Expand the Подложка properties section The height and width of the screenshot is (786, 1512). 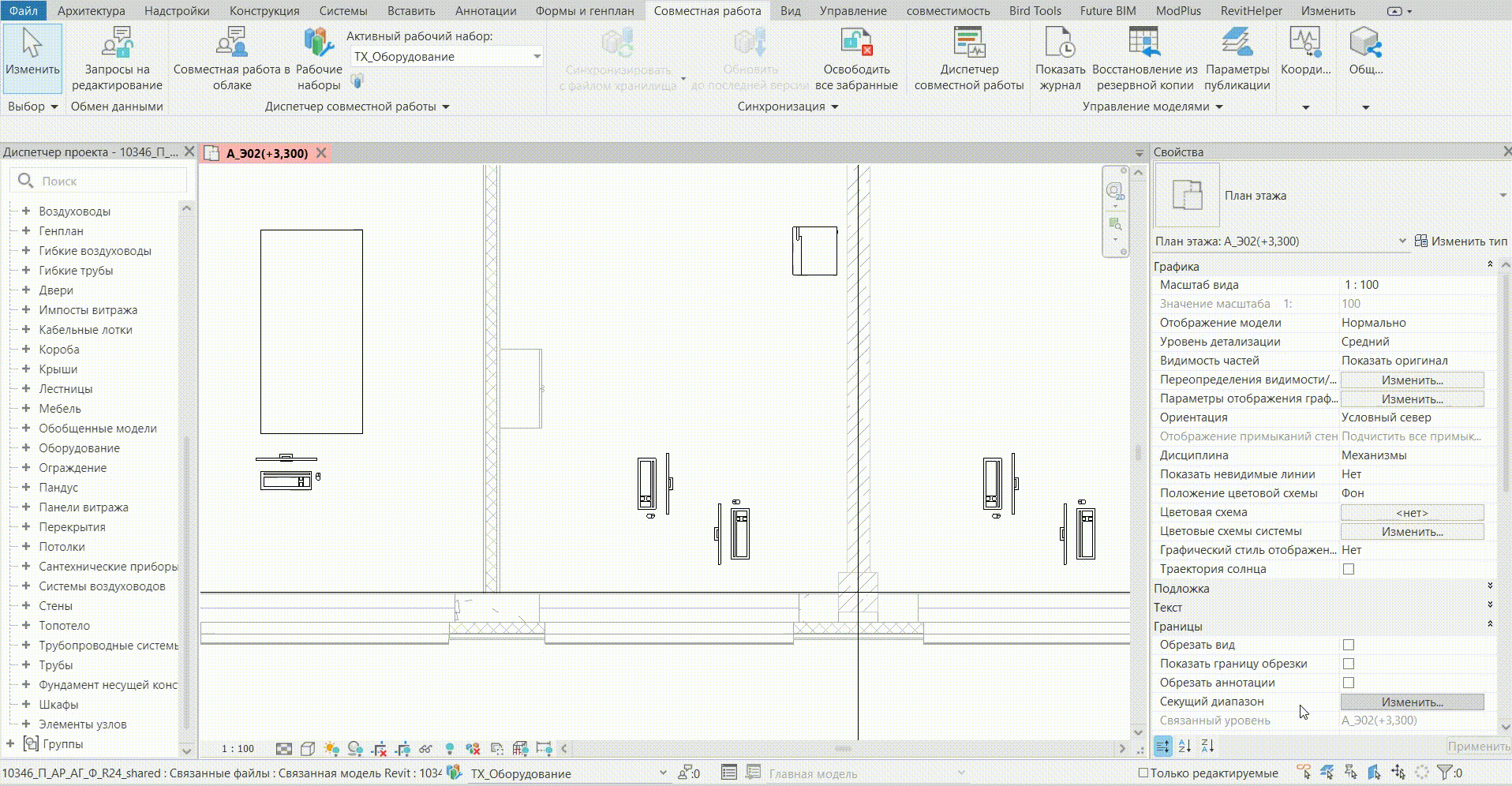[x=1323, y=588]
